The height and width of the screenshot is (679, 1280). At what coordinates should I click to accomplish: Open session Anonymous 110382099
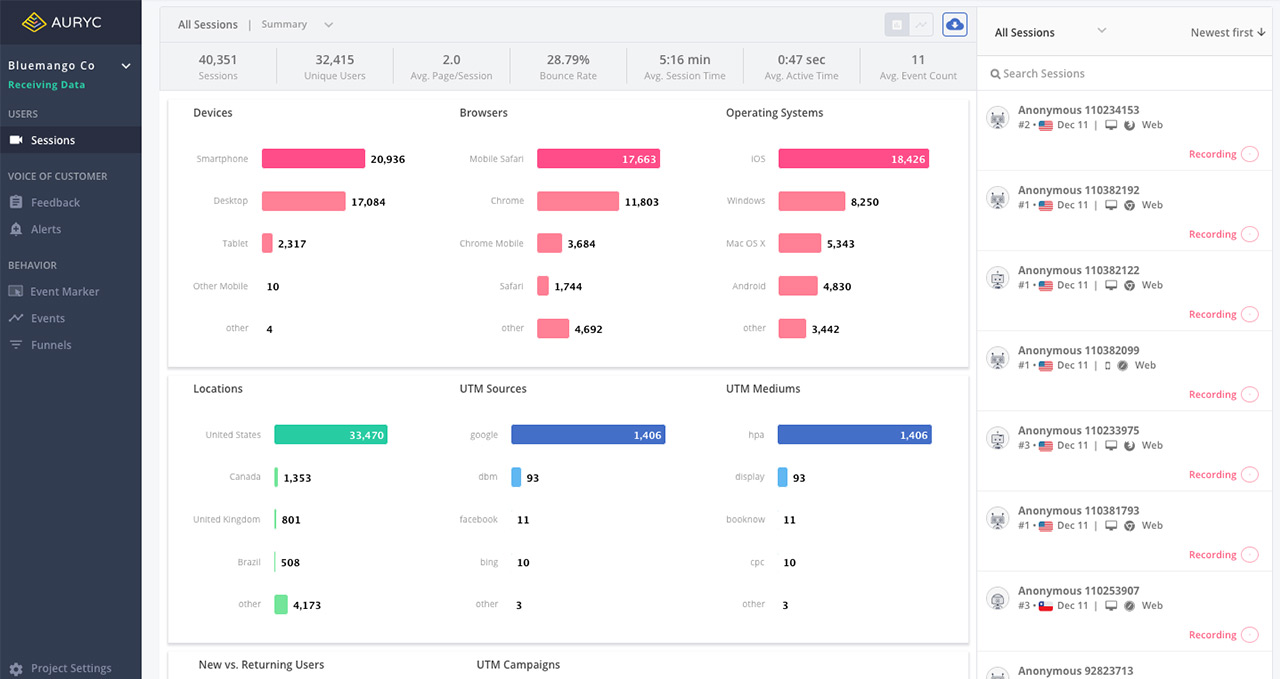[1078, 351]
